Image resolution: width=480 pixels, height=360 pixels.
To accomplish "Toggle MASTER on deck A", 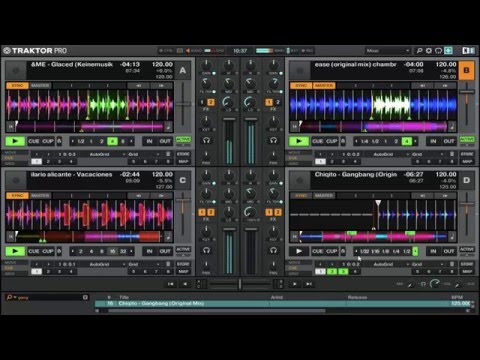I will (x=40, y=86).
